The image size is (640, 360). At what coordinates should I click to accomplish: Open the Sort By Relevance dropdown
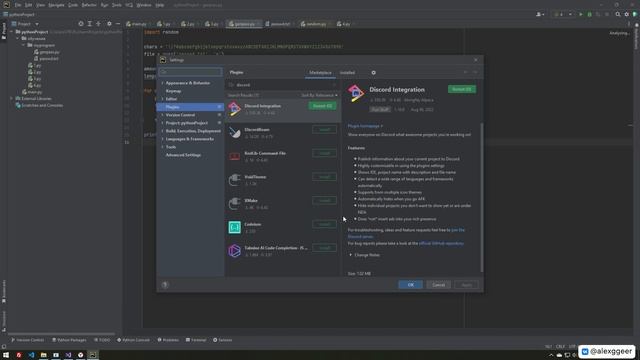pyautogui.click(x=319, y=95)
